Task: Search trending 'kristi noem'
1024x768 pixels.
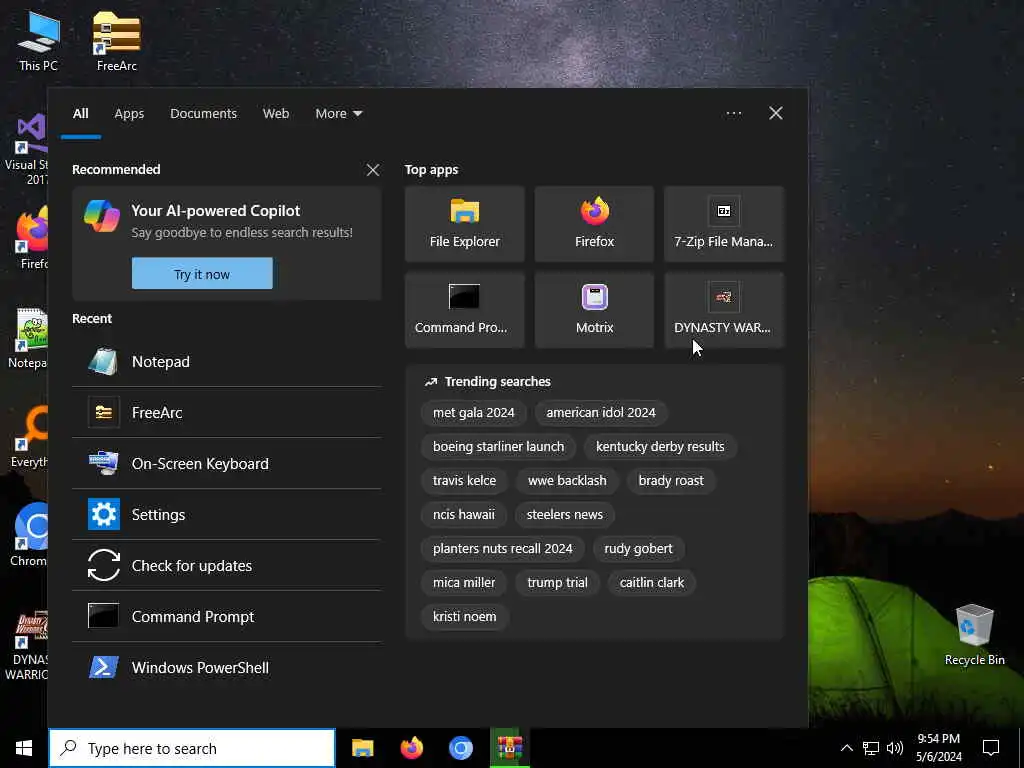Action: 464,616
